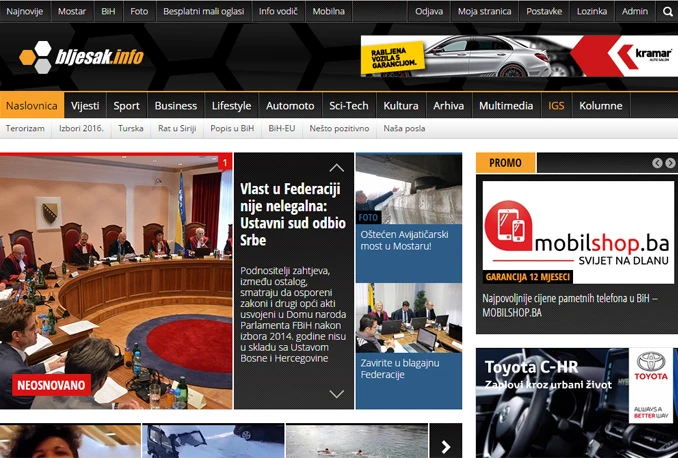Click the Toyota C-HR advertisement
678x458 pixels.
pyautogui.click(x=577, y=403)
